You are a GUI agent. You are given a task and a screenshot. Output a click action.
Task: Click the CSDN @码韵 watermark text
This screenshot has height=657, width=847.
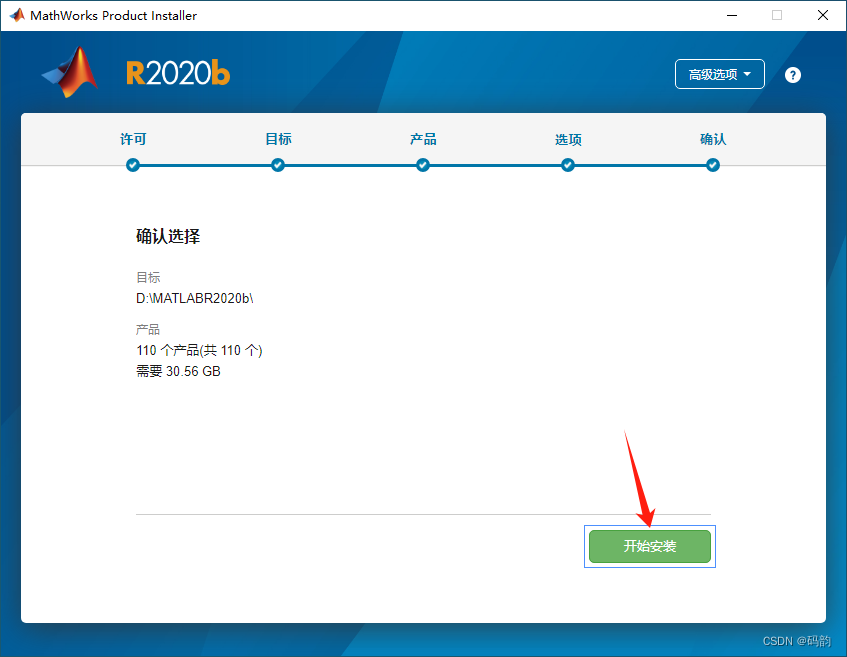[x=797, y=641]
